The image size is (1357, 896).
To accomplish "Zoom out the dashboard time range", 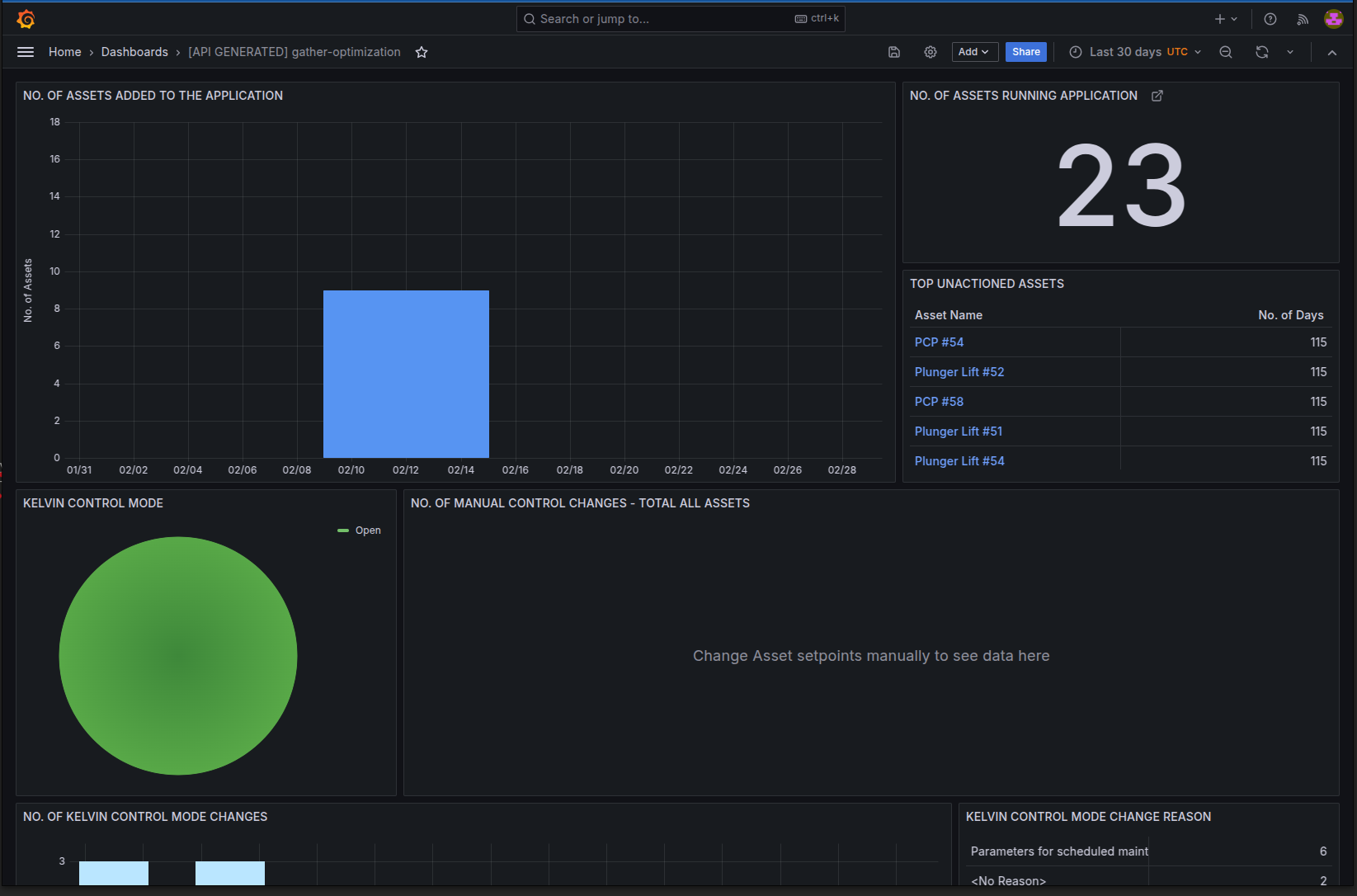I will (1225, 51).
